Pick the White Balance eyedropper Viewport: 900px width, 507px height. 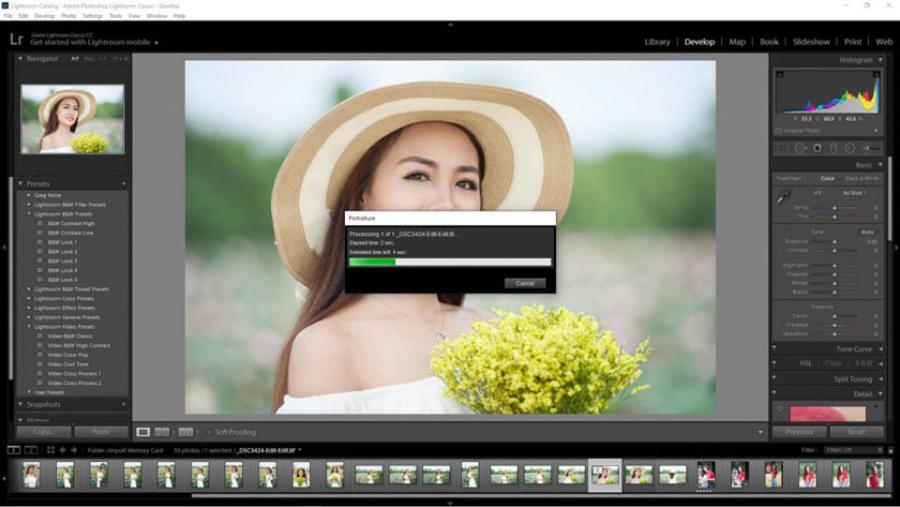[784, 196]
